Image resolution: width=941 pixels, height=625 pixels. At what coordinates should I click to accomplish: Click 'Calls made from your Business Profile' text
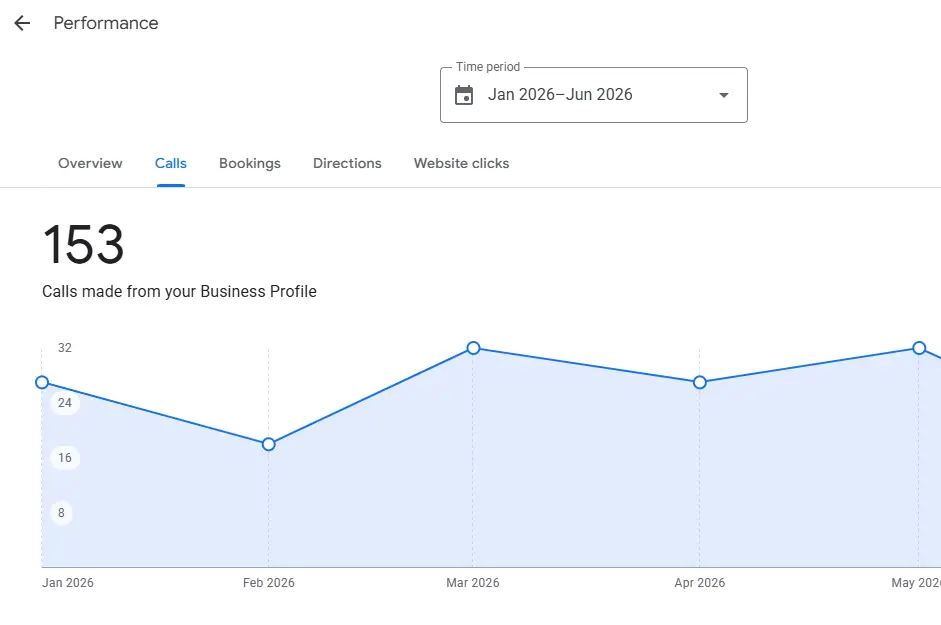[179, 291]
